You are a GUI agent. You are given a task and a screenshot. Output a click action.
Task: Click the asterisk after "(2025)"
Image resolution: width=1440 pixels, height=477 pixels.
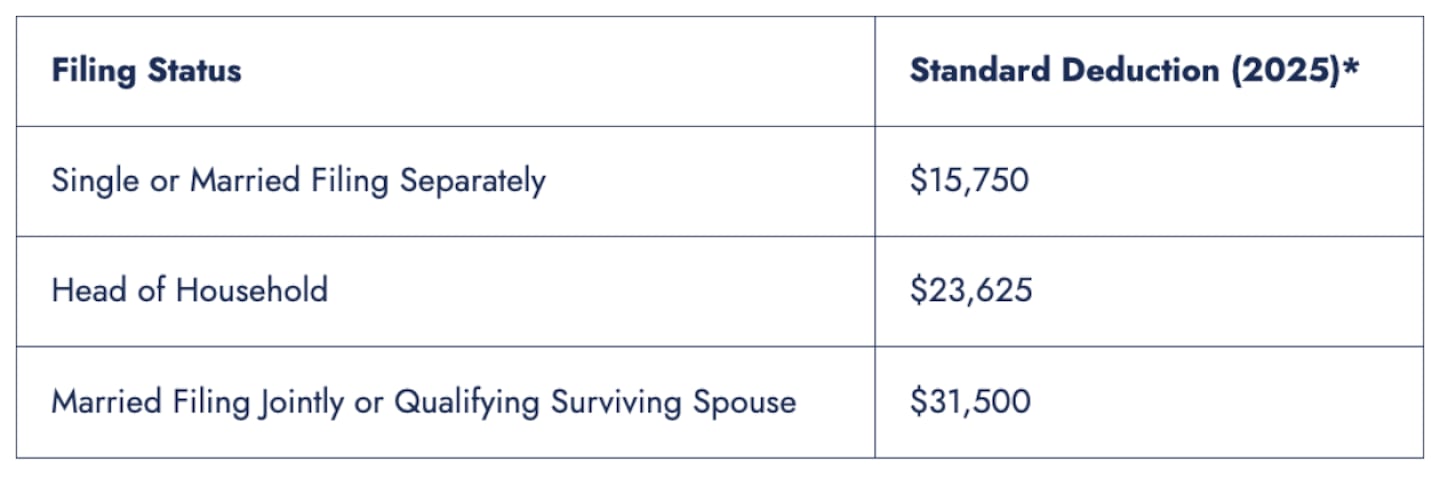1354,68
